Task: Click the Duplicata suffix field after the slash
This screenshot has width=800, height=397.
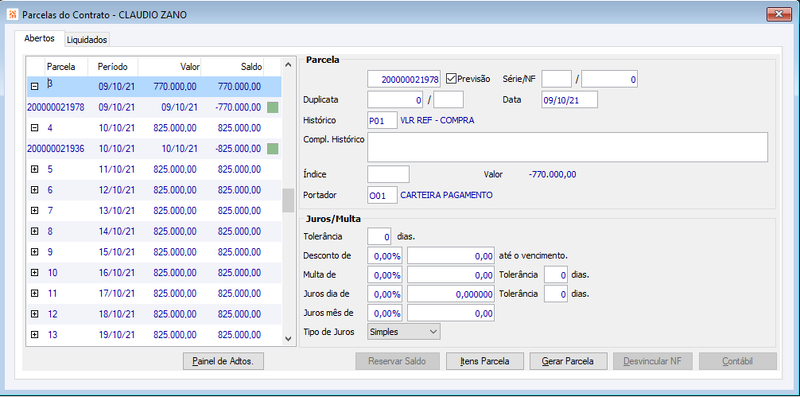Action: pos(448,100)
